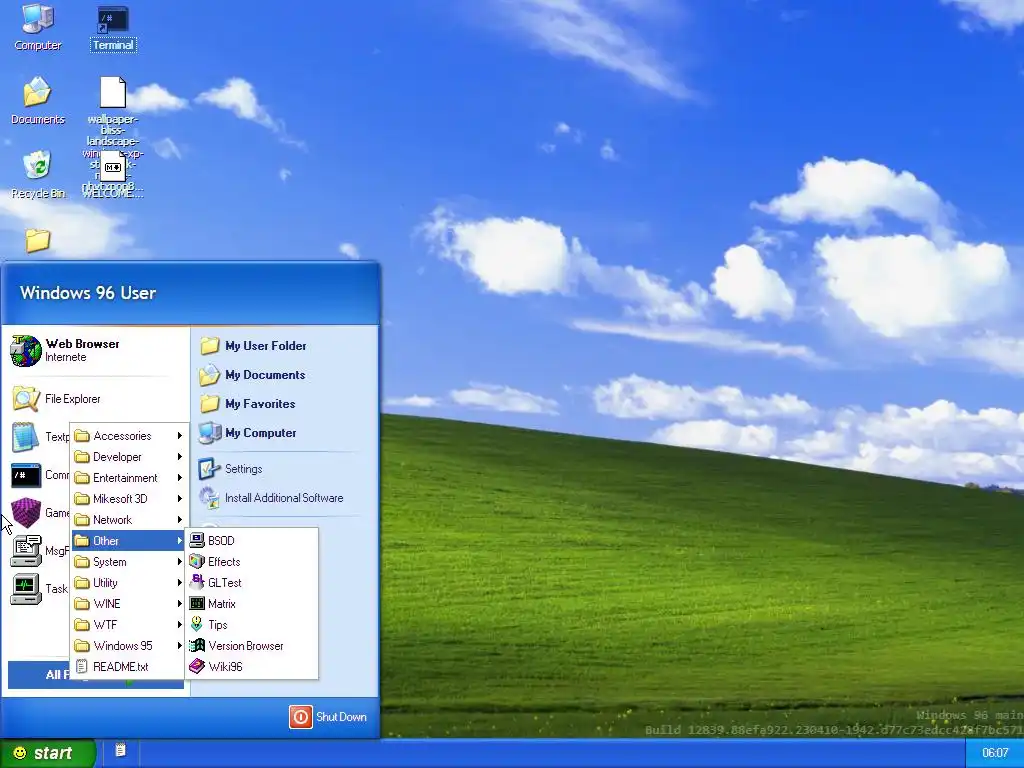Click the purple Games cube icon
This screenshot has height=768, width=1024.
[26, 513]
